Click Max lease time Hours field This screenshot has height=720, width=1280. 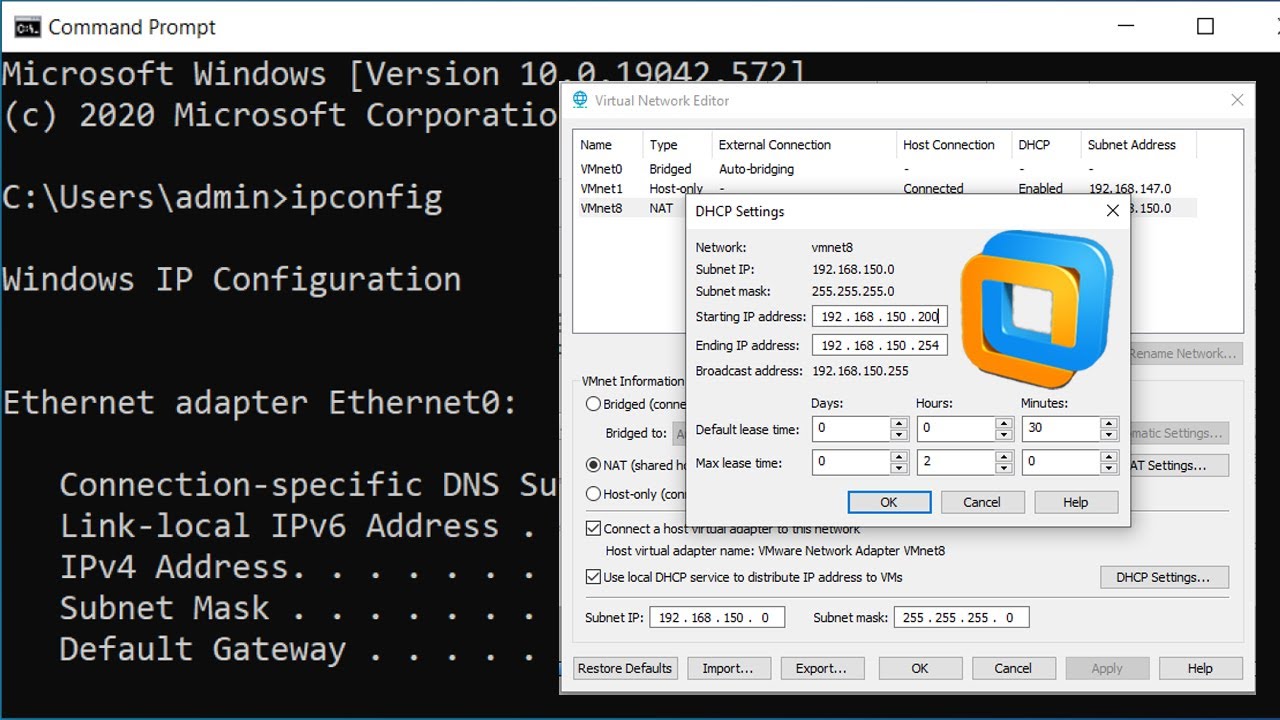coord(956,462)
